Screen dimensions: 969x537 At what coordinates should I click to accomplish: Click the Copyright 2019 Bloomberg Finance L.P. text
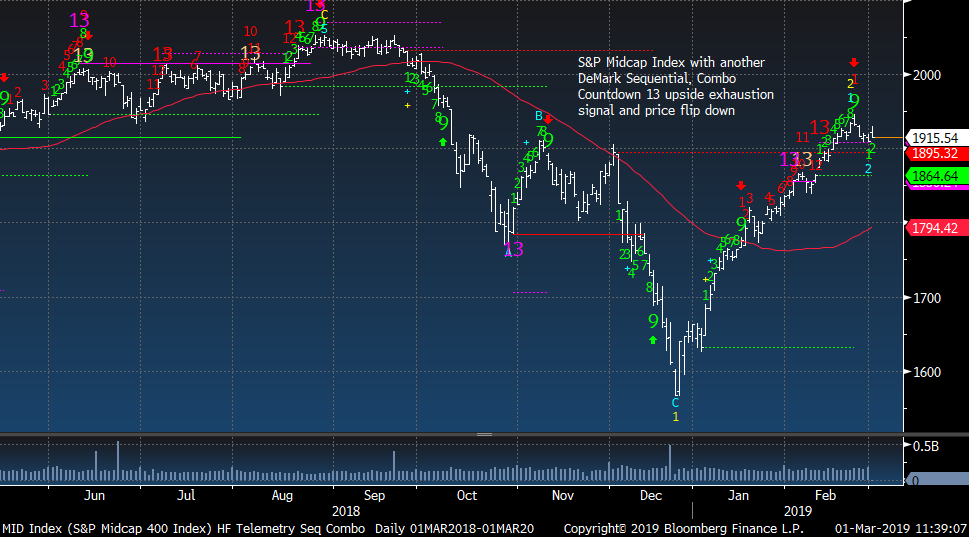tap(683, 529)
